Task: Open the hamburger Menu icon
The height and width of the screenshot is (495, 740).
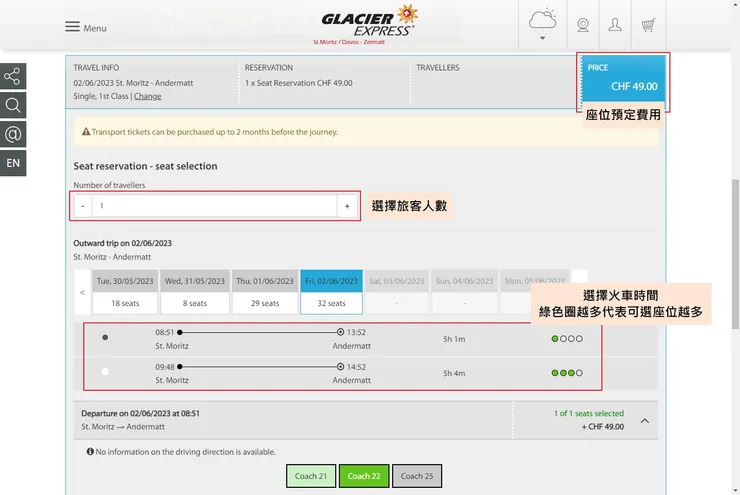Action: (72, 26)
